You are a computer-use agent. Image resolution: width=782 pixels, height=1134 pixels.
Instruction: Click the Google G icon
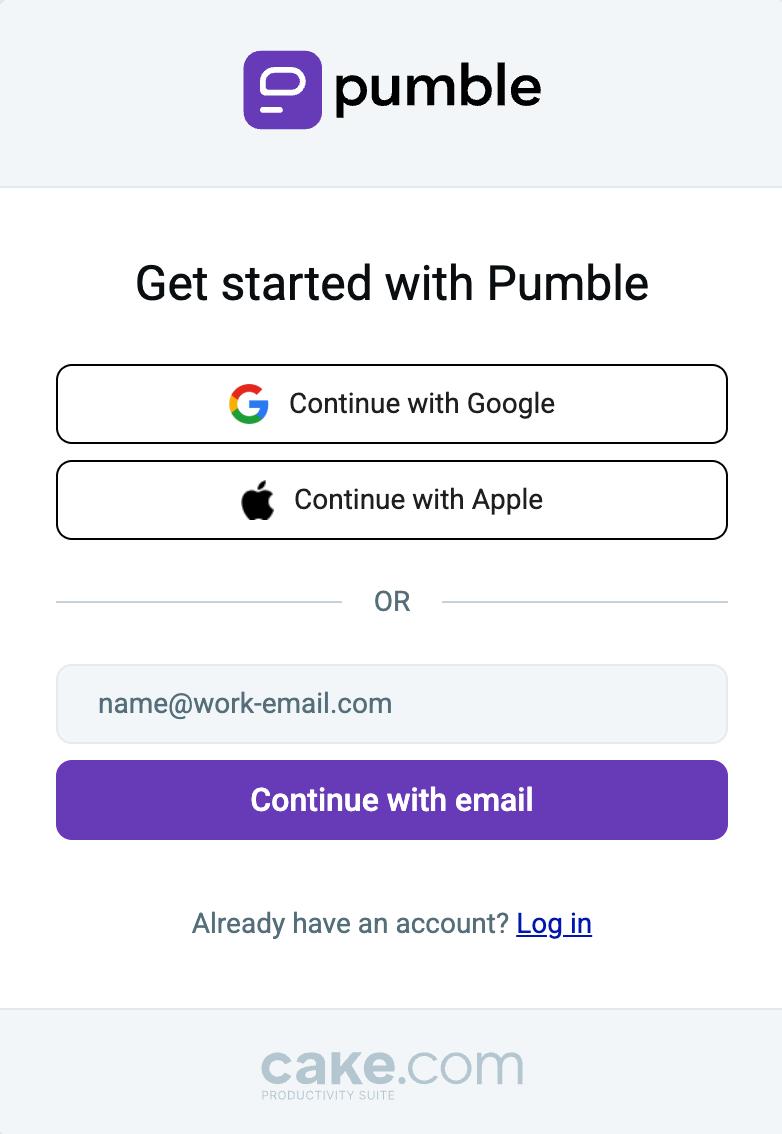[249, 404]
